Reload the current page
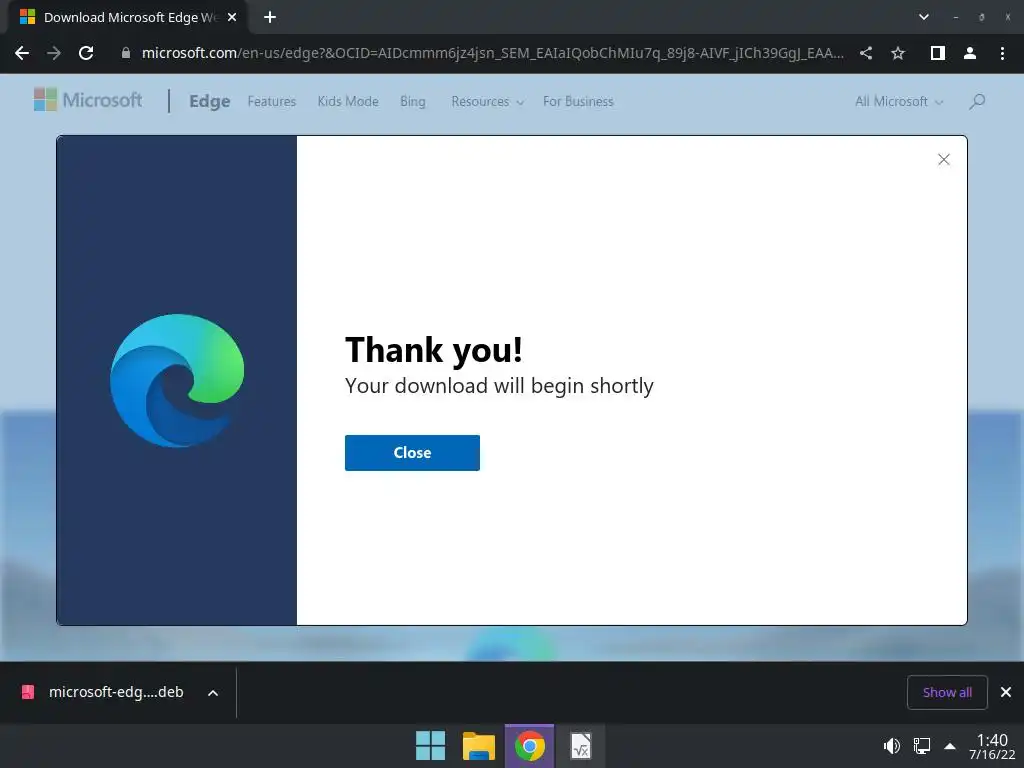The height and width of the screenshot is (768, 1024). click(x=86, y=54)
